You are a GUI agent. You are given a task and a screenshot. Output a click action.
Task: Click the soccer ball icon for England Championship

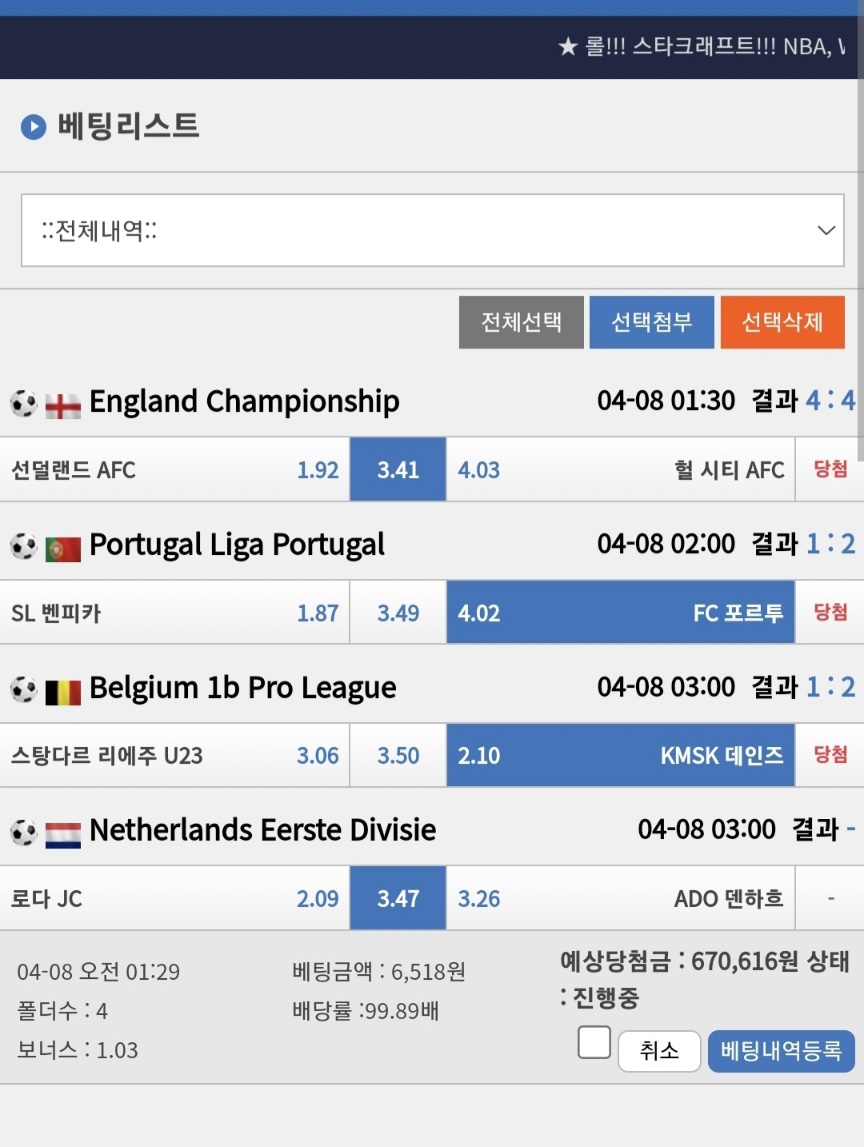point(23,403)
